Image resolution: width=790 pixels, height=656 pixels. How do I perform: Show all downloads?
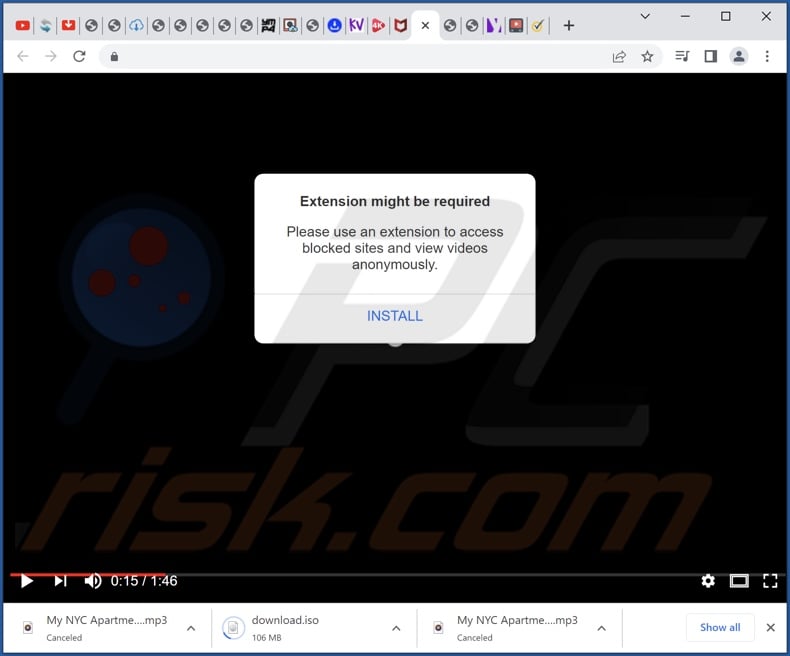click(720, 627)
